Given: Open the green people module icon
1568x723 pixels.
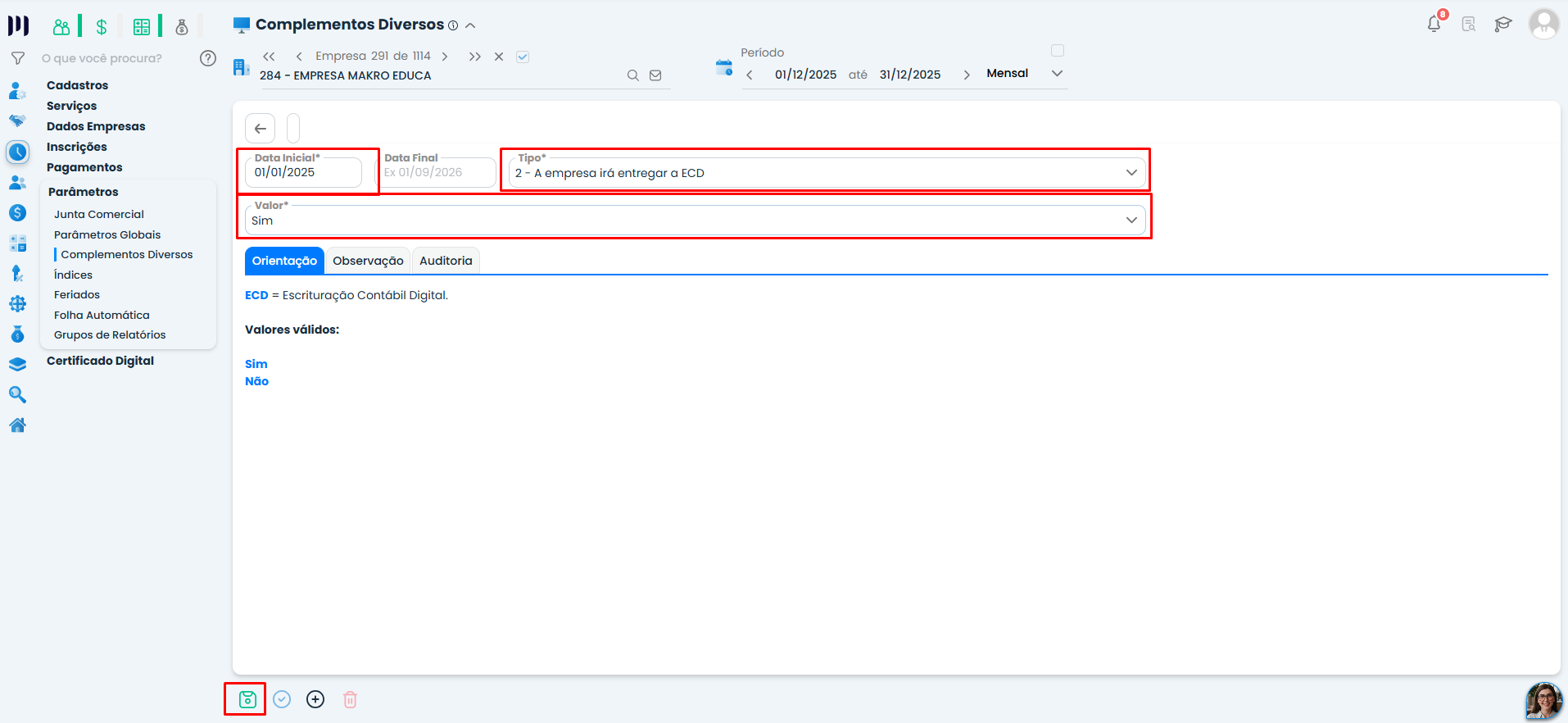Looking at the screenshot, I should click(61, 27).
